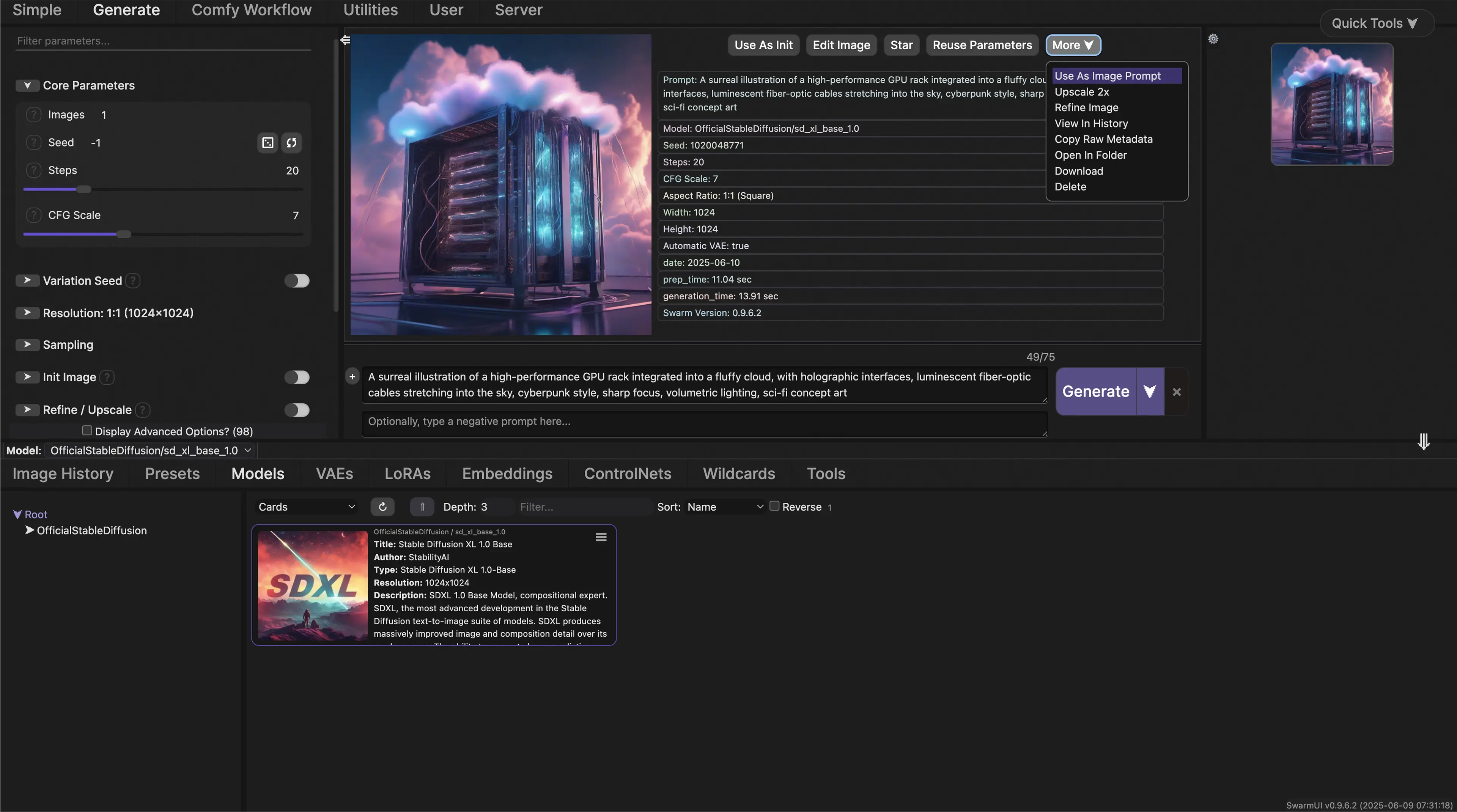Check Display Advanced Options checkbox
Image resolution: width=1457 pixels, height=812 pixels.
pyautogui.click(x=87, y=431)
